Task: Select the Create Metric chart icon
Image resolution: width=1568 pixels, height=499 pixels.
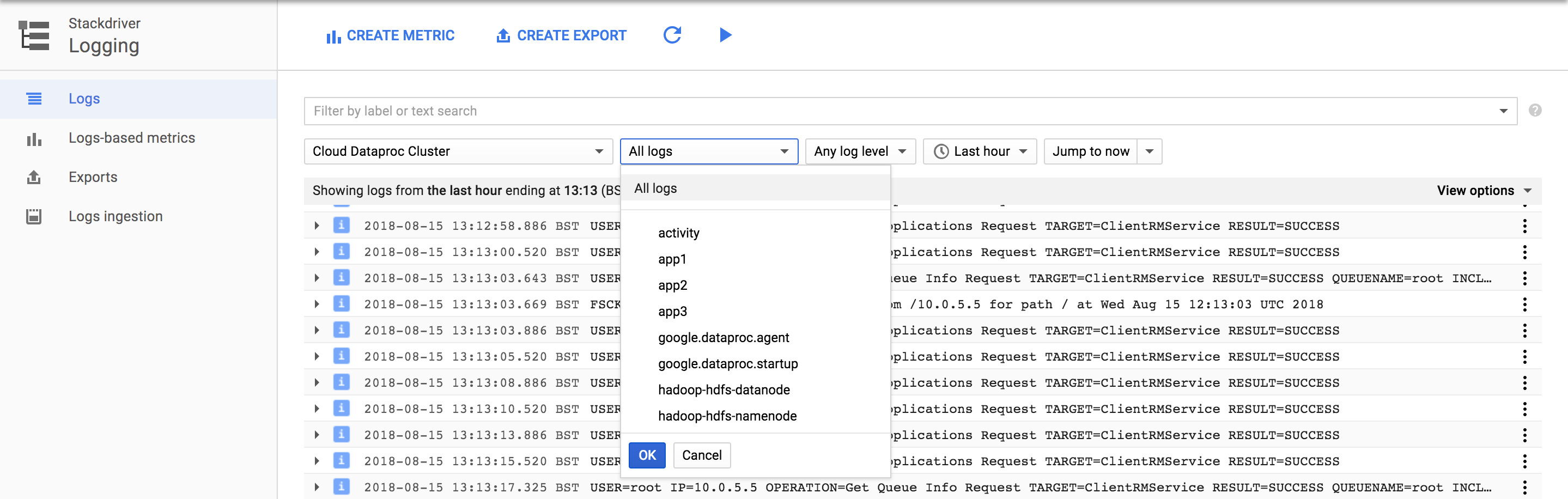Action: [x=332, y=35]
